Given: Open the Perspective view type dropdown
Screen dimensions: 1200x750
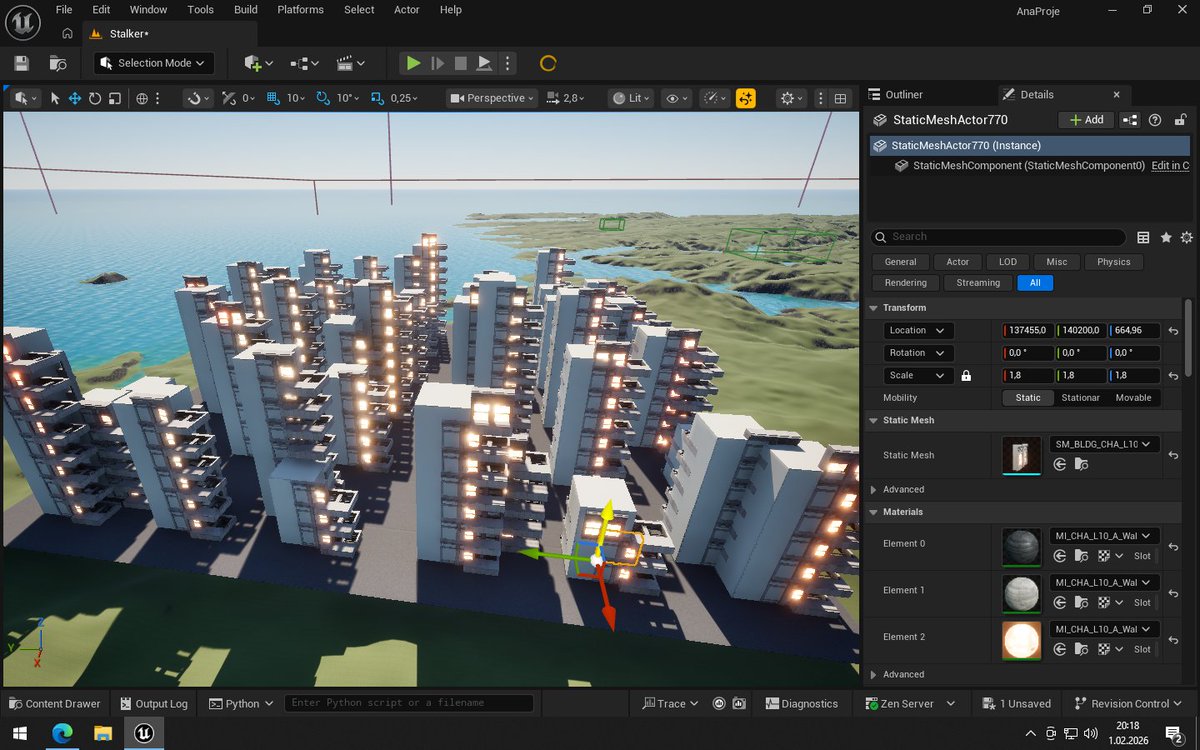Looking at the screenshot, I should pos(492,98).
